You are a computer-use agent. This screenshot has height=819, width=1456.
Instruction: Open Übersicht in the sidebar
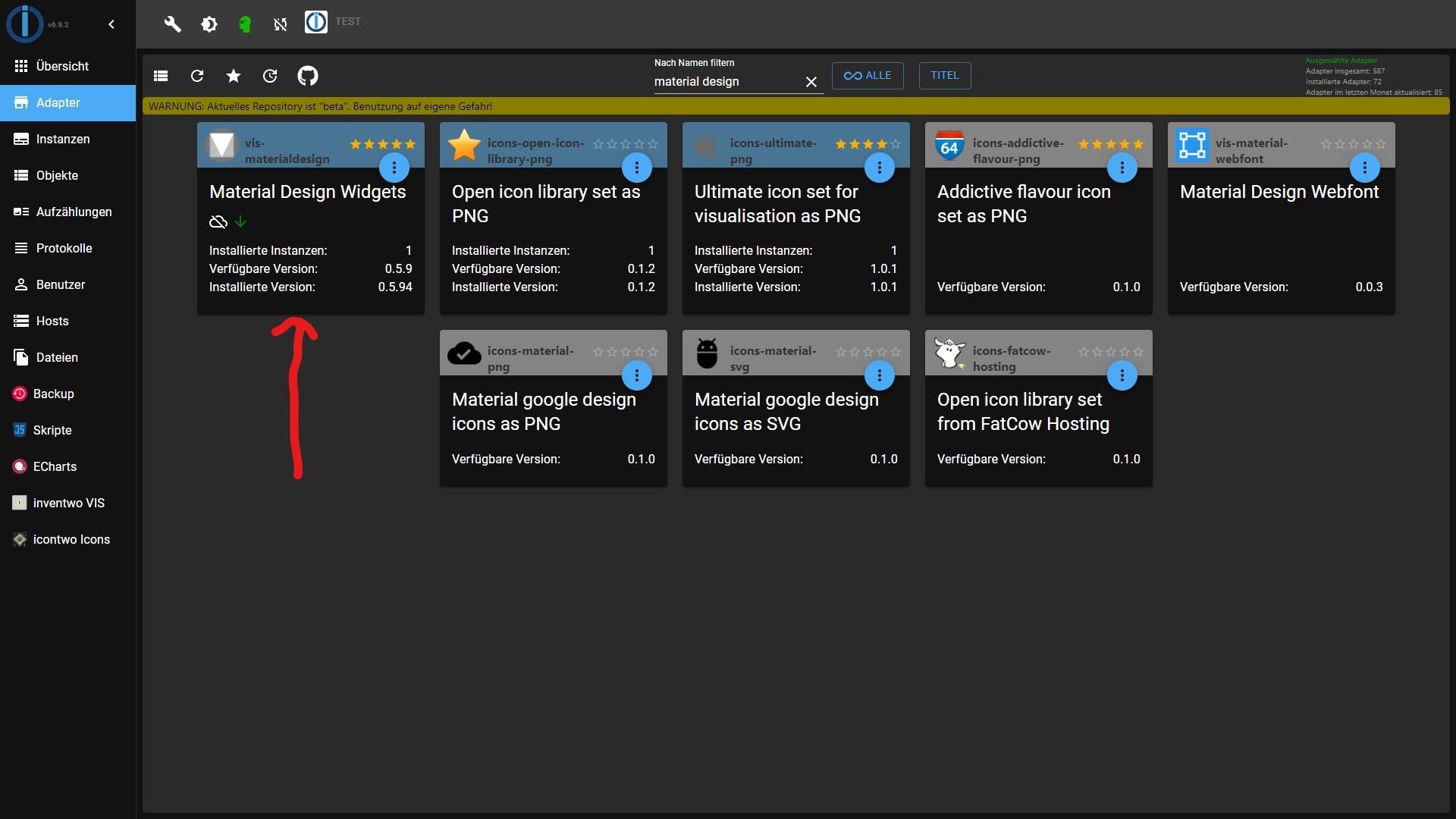coord(68,67)
